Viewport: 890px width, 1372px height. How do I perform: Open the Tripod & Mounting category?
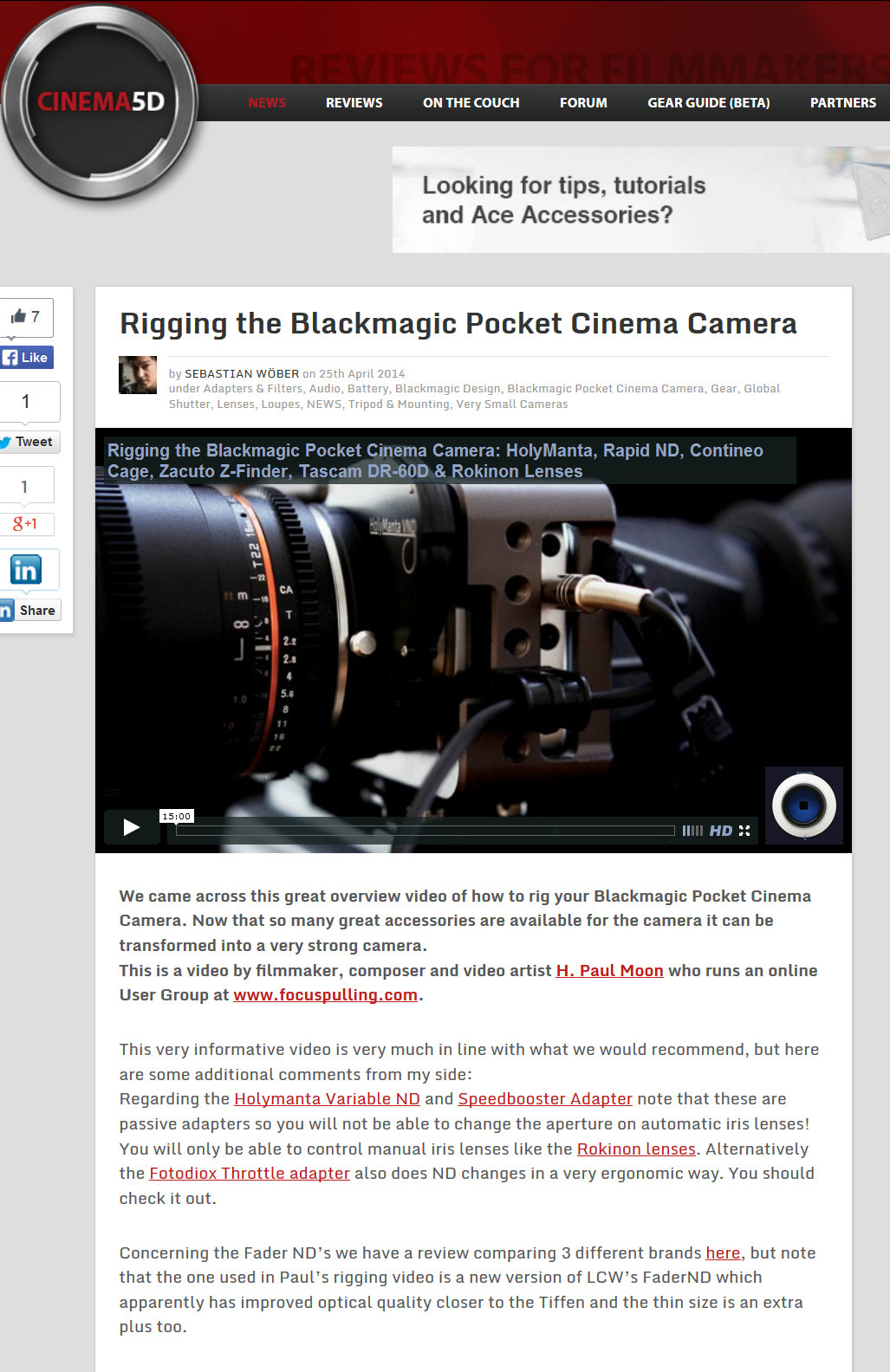point(399,404)
